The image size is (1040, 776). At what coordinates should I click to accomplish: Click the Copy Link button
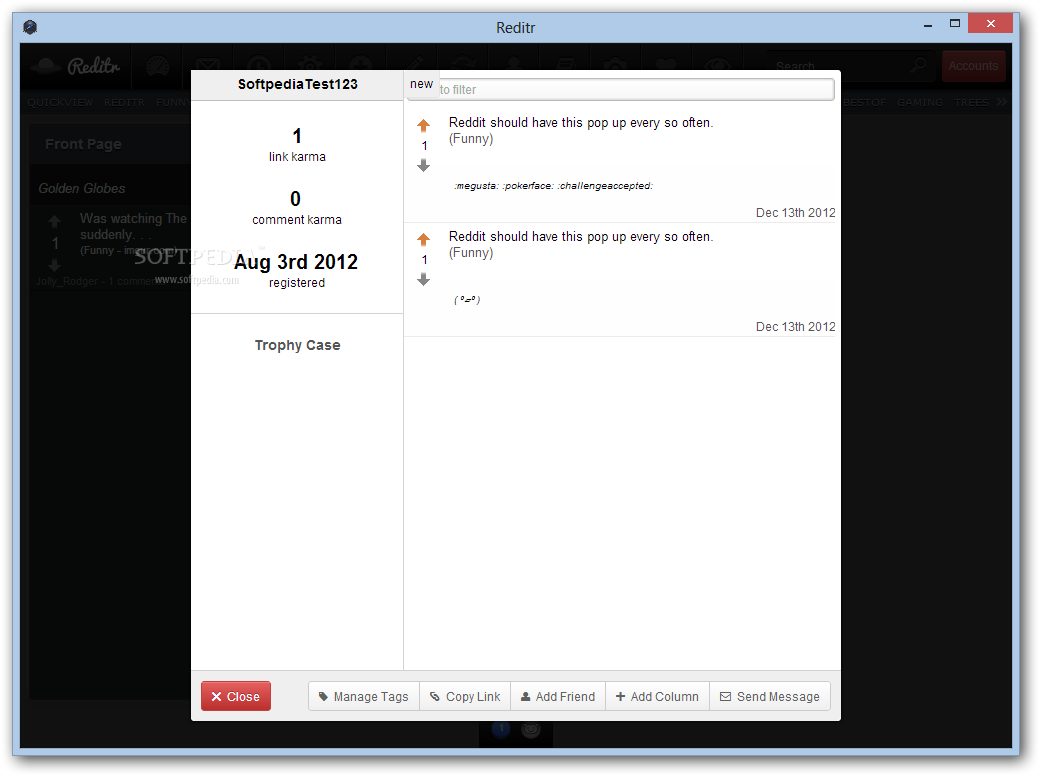[465, 696]
